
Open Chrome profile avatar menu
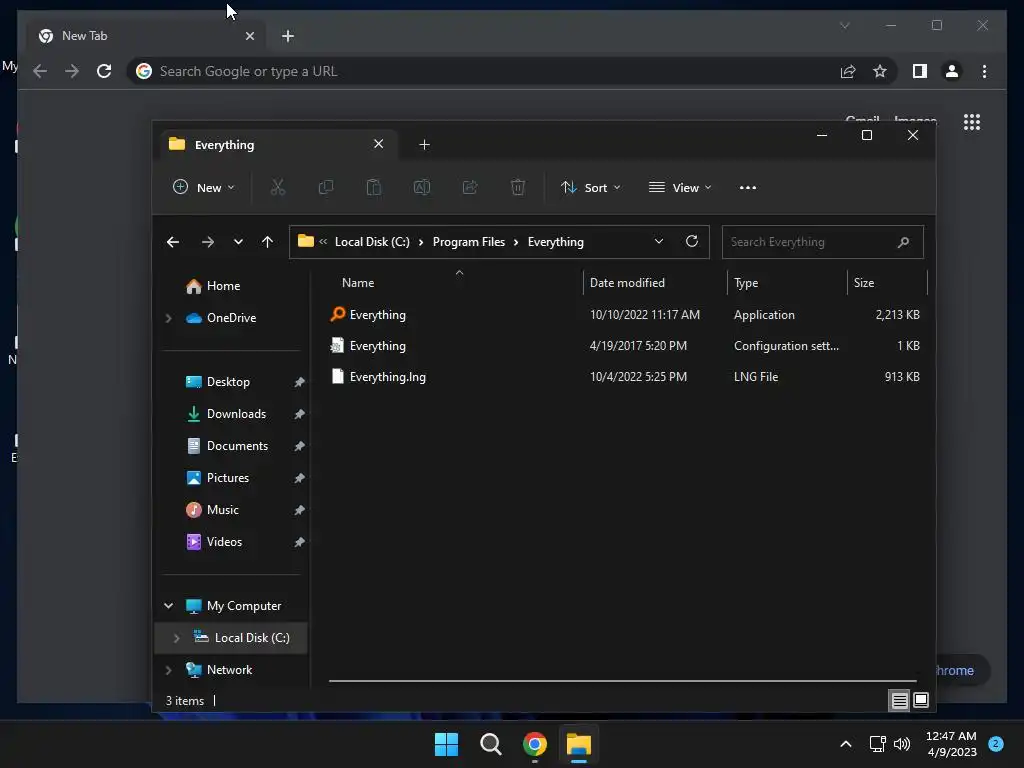click(952, 71)
